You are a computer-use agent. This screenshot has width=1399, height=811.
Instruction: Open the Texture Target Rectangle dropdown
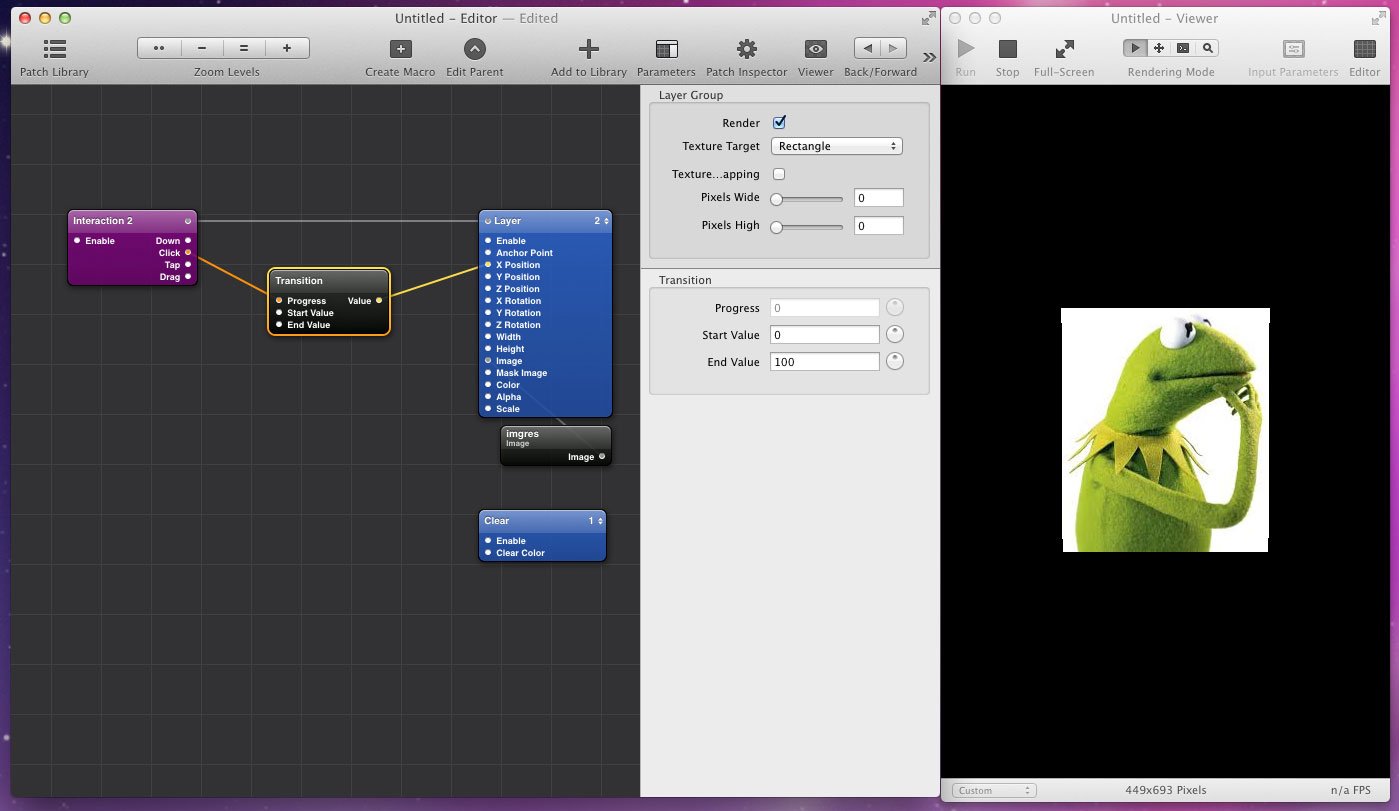(837, 146)
